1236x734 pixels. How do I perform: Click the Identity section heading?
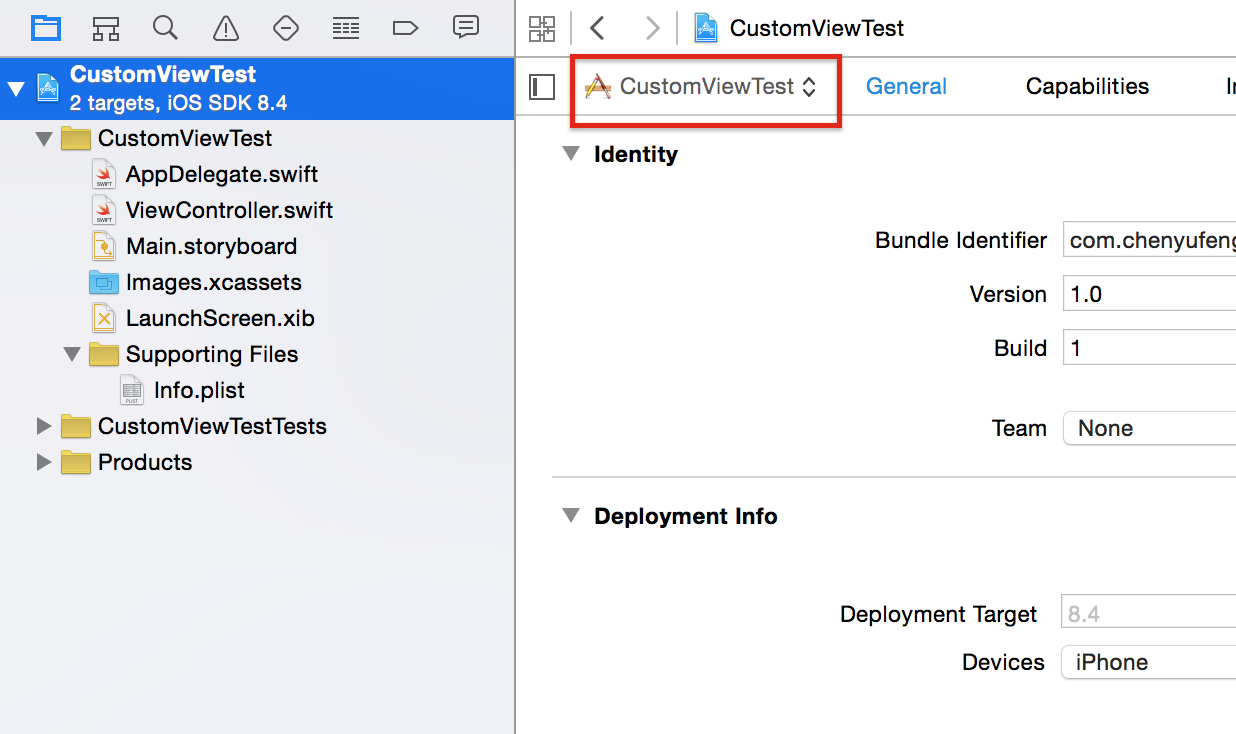click(x=636, y=154)
